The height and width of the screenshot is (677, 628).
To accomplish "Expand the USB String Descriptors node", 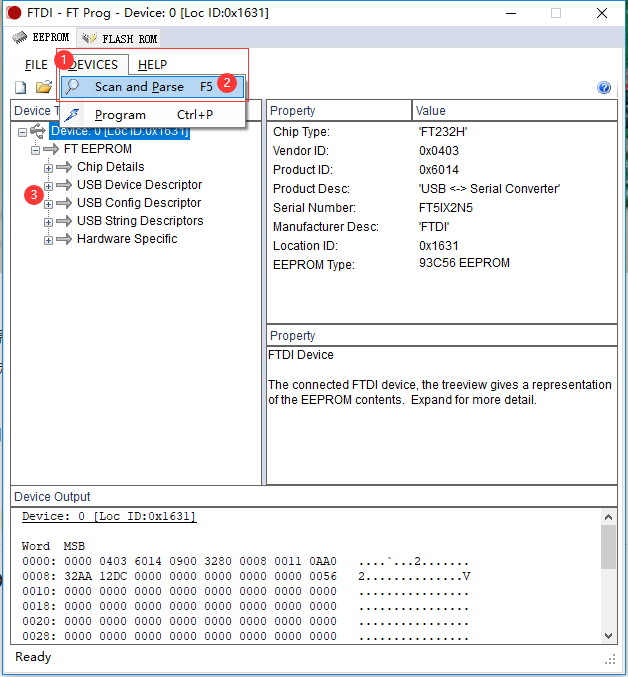I will click(48, 222).
